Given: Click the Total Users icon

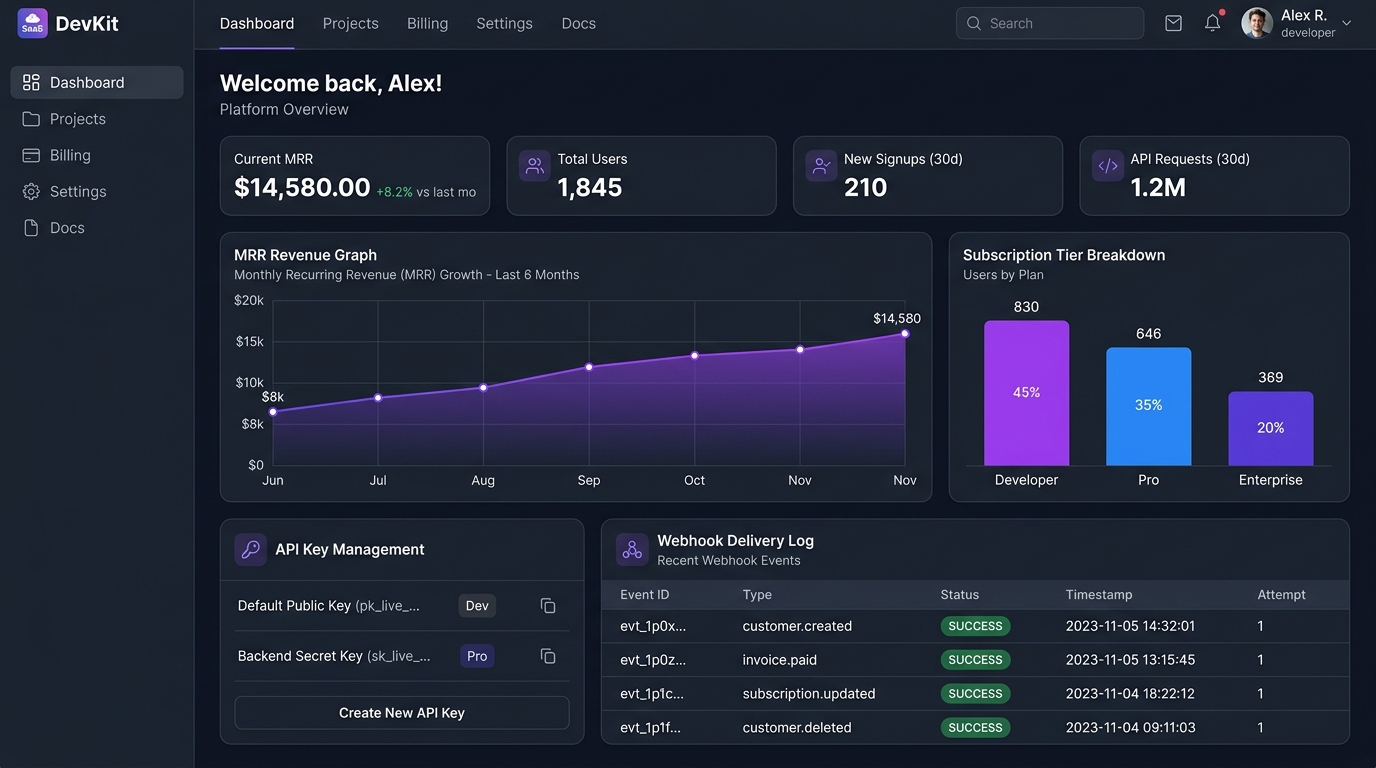Looking at the screenshot, I should coord(535,166).
